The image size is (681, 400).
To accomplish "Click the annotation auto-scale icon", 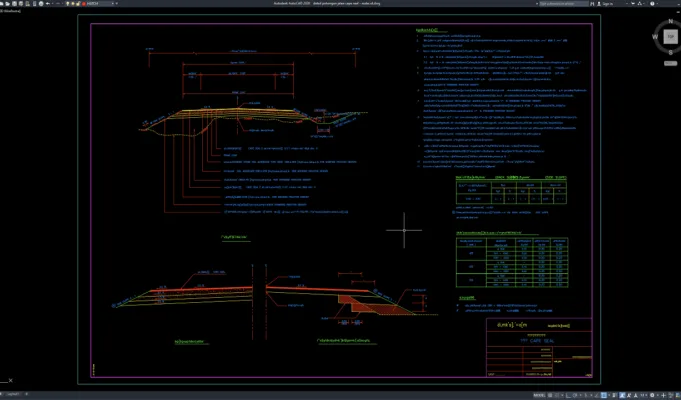I will click(x=629, y=395).
